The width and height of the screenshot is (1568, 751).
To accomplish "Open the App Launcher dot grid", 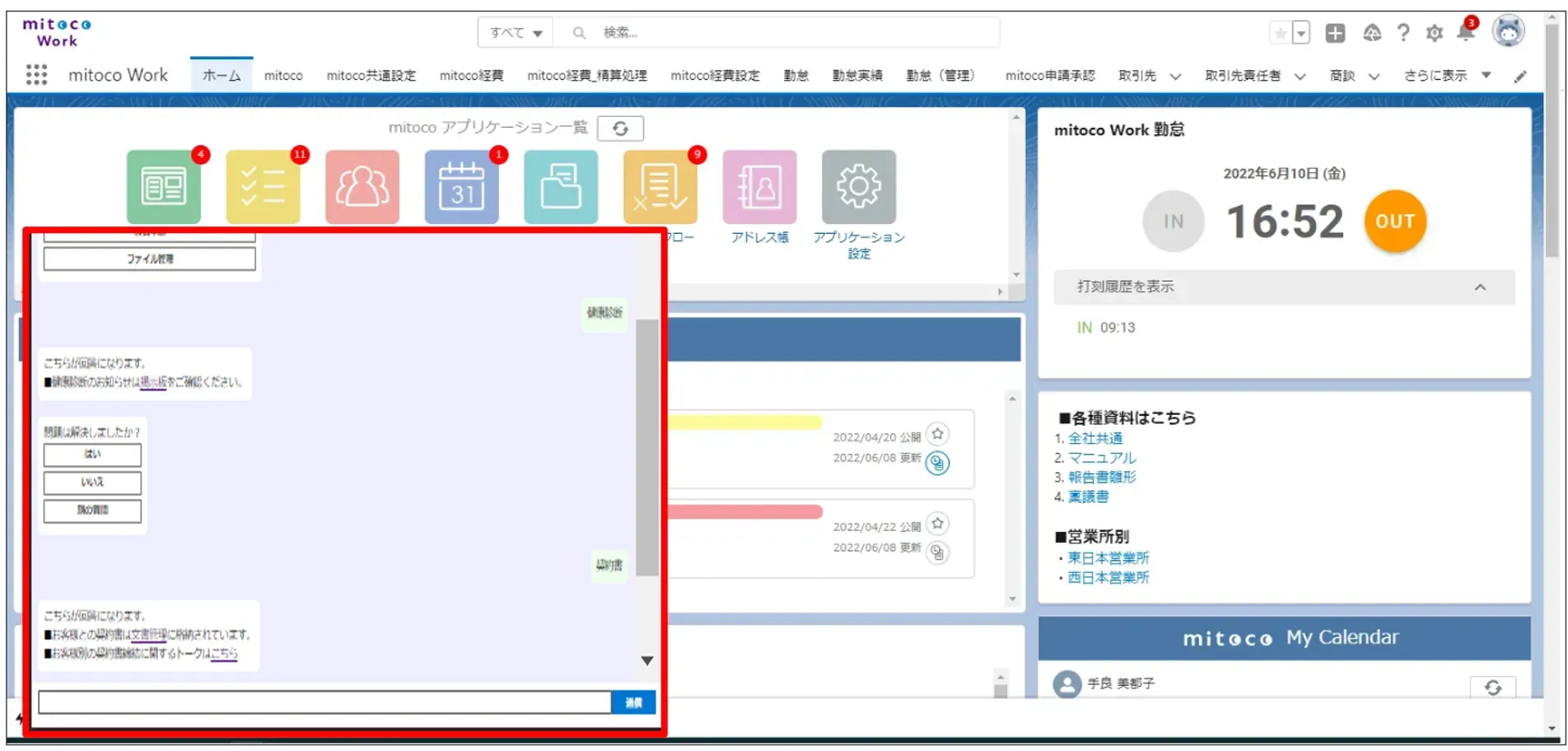I will click(36, 75).
